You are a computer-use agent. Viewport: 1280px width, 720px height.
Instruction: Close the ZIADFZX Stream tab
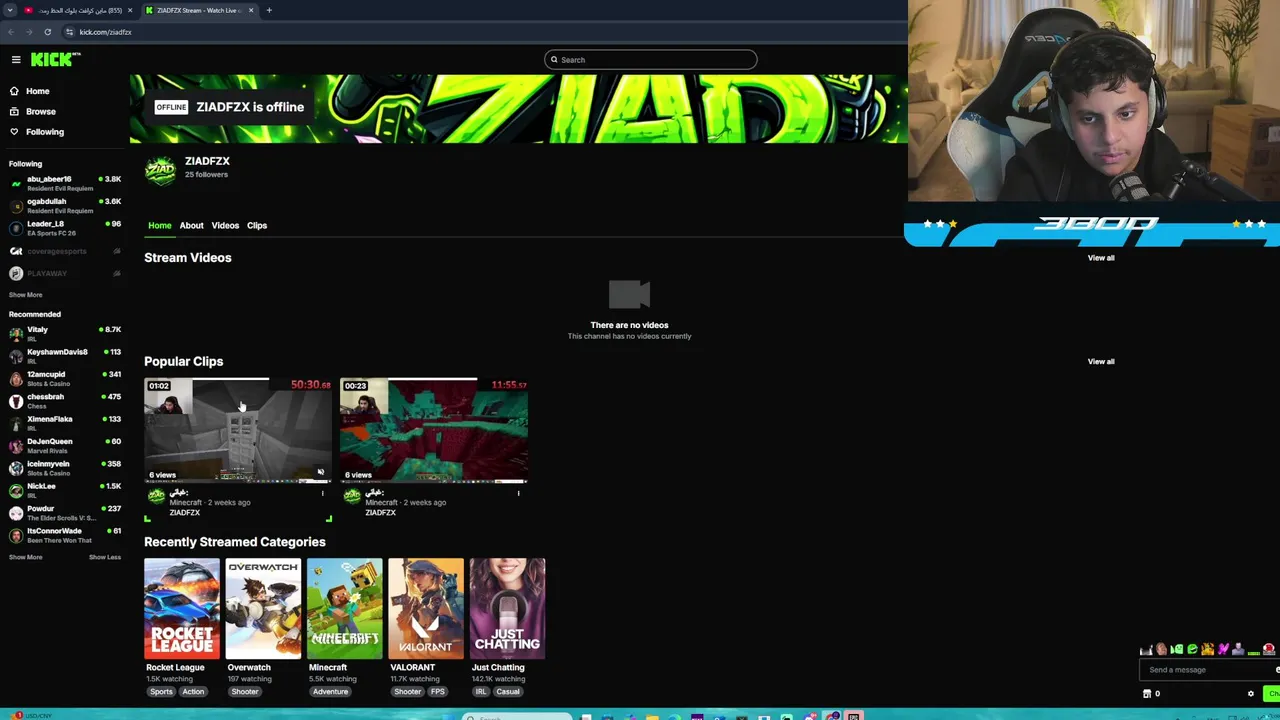(251, 10)
